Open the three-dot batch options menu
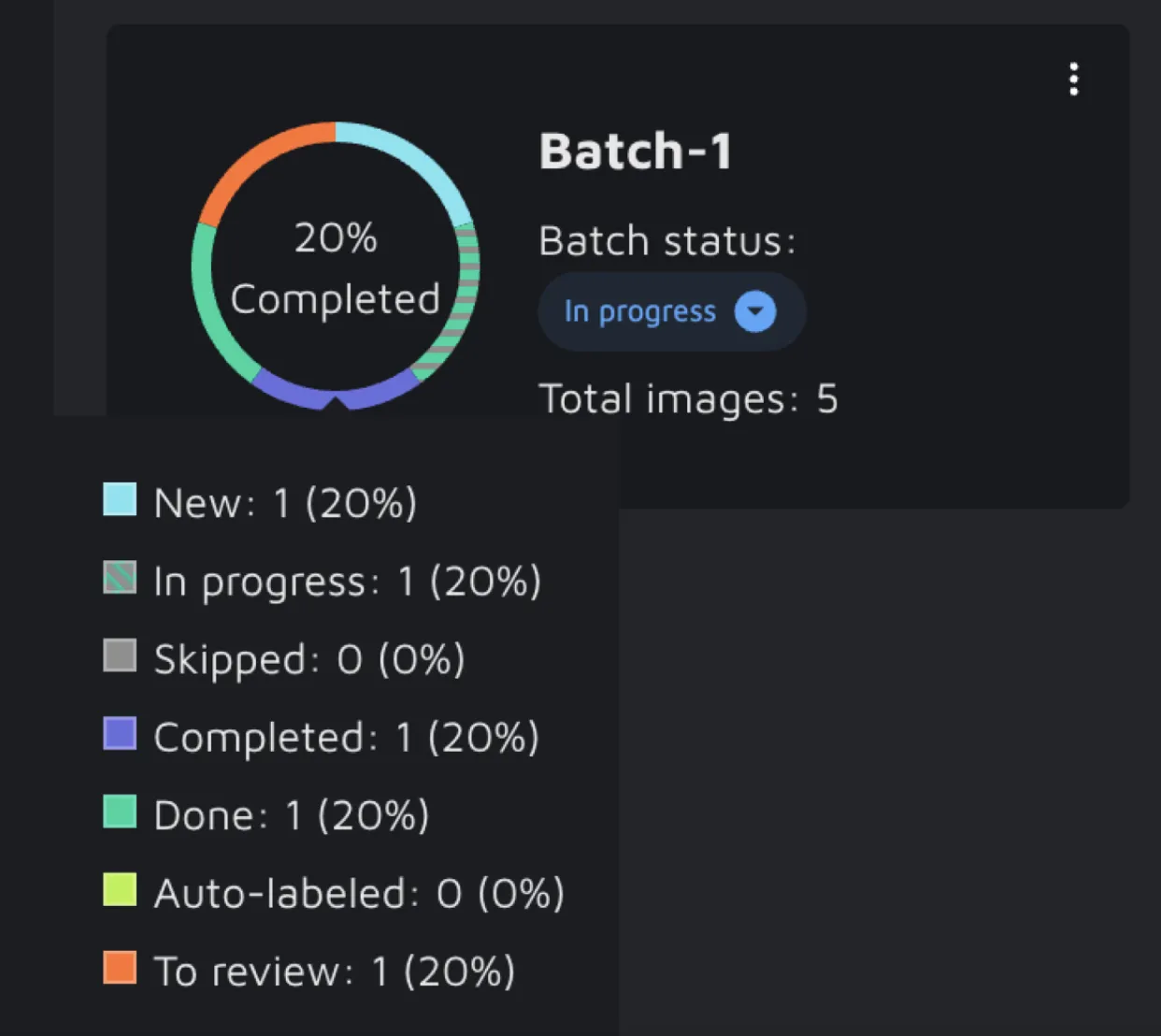This screenshot has width=1161, height=1036. [1074, 79]
